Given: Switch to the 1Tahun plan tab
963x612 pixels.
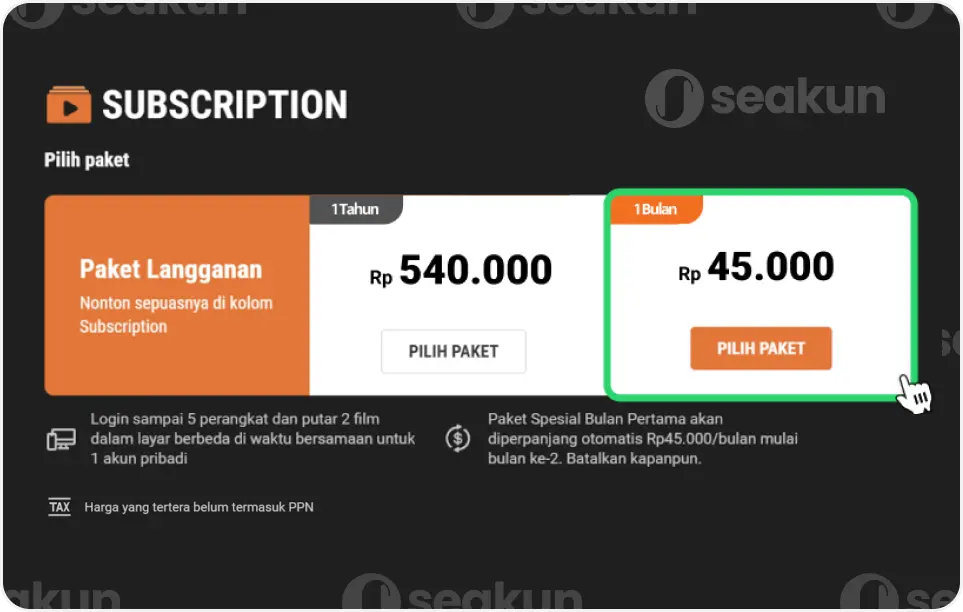Looking at the screenshot, I should [356, 208].
